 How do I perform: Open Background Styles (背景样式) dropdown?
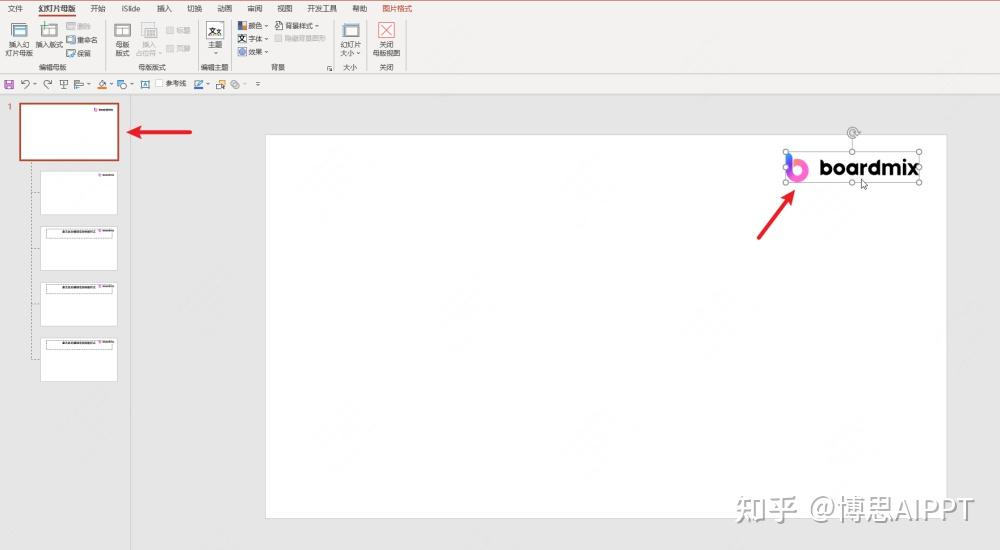(x=297, y=26)
